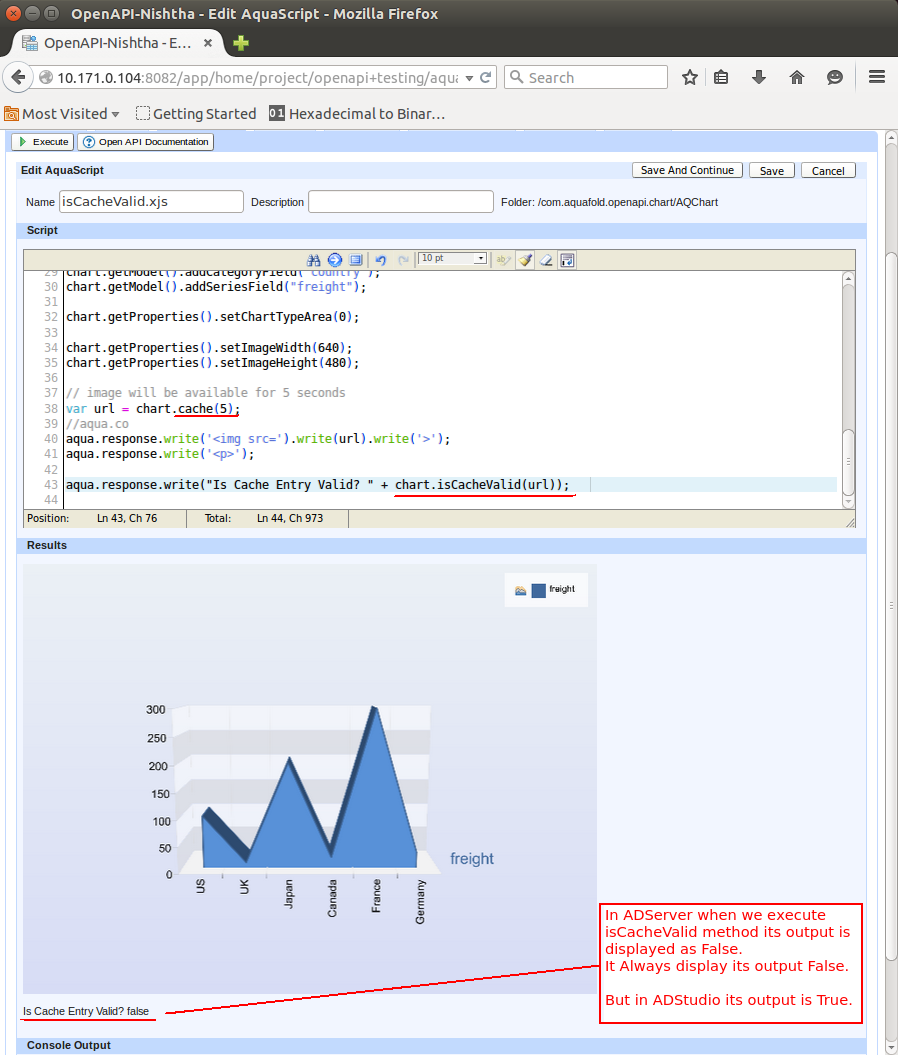
Task: Click the binoculars find icon in editor toolbar
Action: tap(313, 260)
